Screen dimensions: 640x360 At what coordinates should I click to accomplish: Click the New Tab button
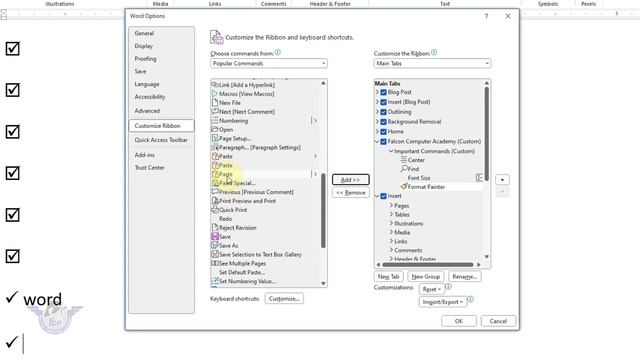pos(389,277)
